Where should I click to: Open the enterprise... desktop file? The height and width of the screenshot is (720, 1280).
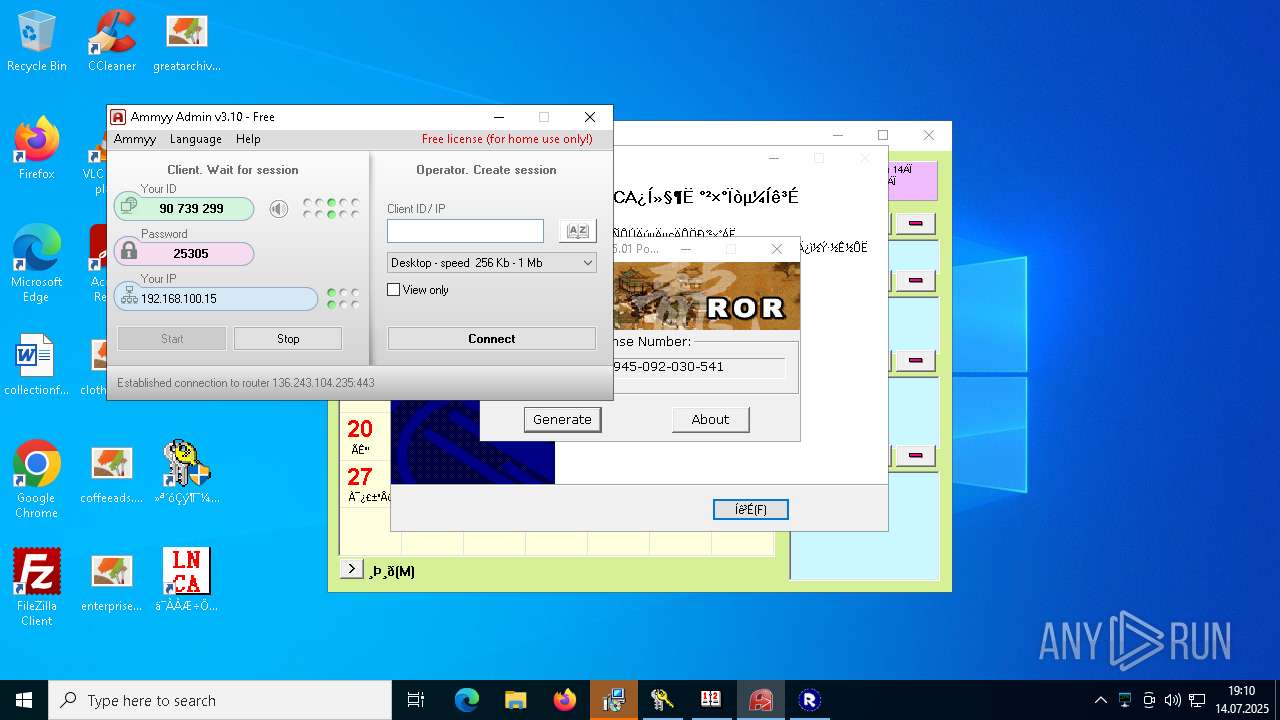pos(112,581)
